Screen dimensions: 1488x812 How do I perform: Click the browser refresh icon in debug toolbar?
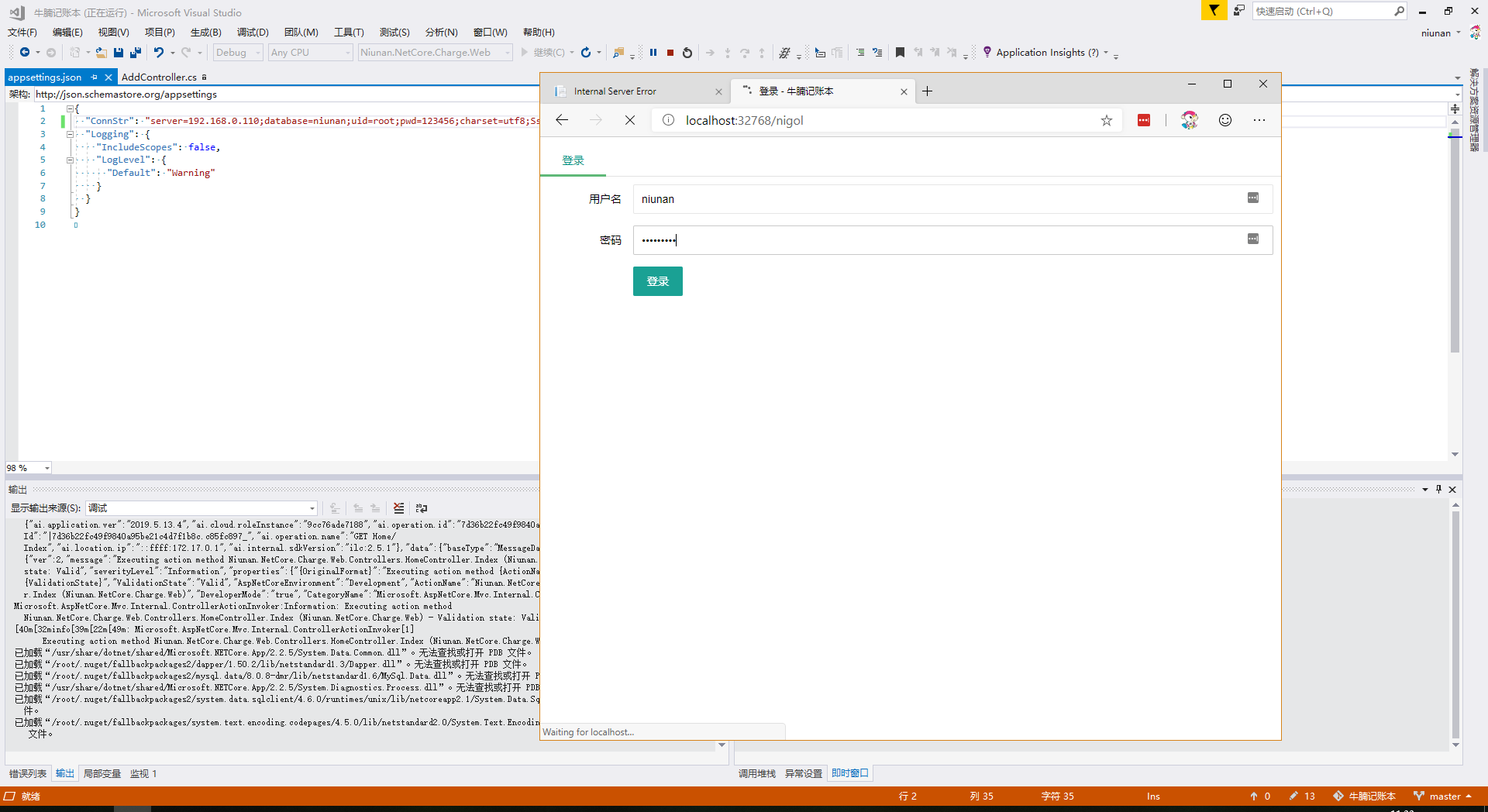[586, 53]
